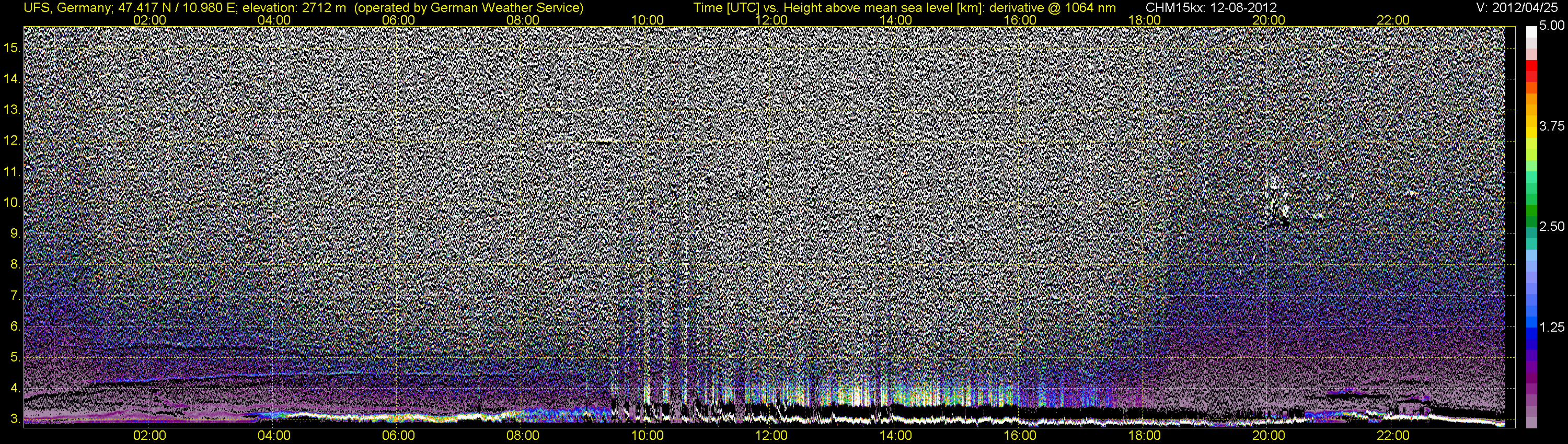The image size is (1568, 444).
Task: Click '16:00' on the upper time axis
Action: click(1020, 20)
